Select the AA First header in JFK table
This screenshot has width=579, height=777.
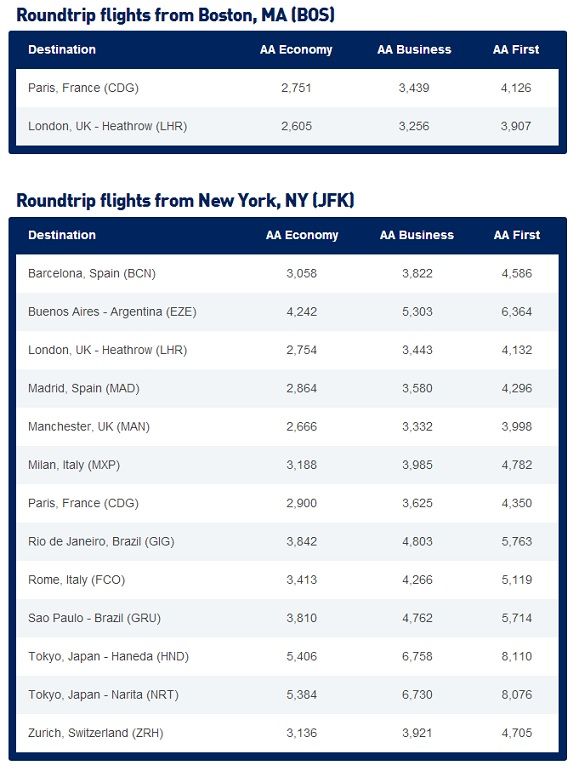coord(517,235)
